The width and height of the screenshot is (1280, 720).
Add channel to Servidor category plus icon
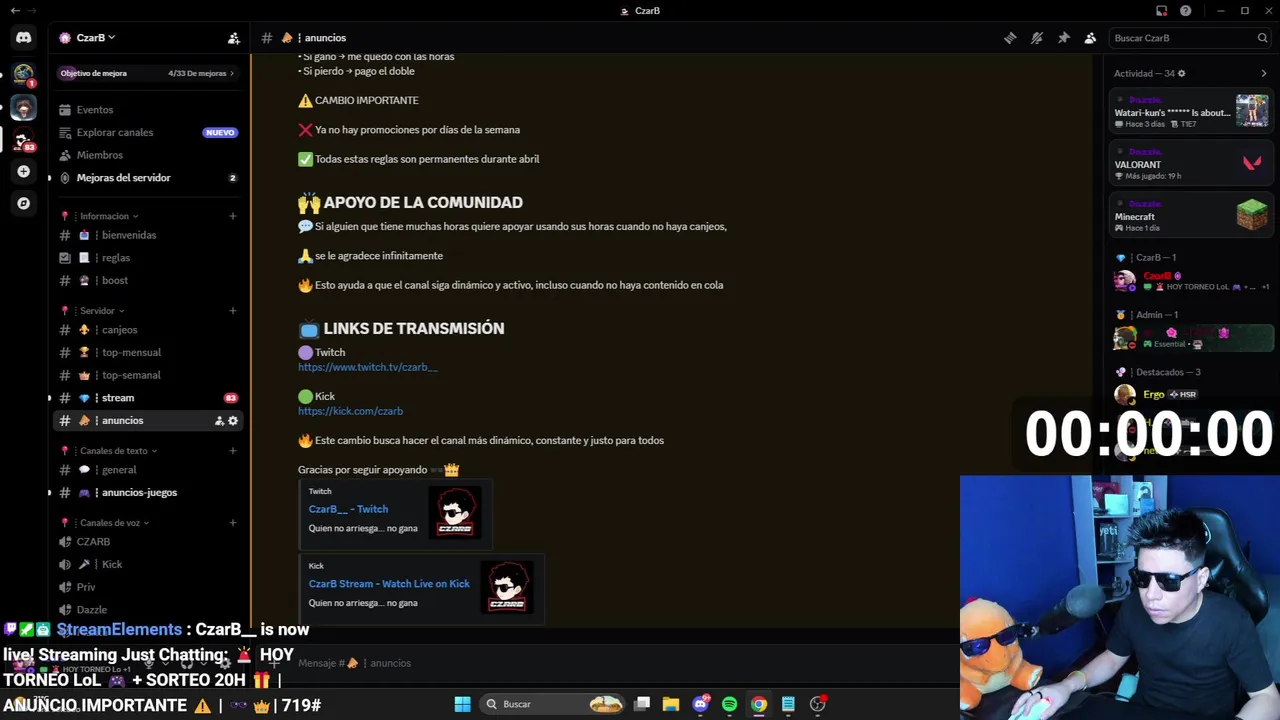point(233,311)
